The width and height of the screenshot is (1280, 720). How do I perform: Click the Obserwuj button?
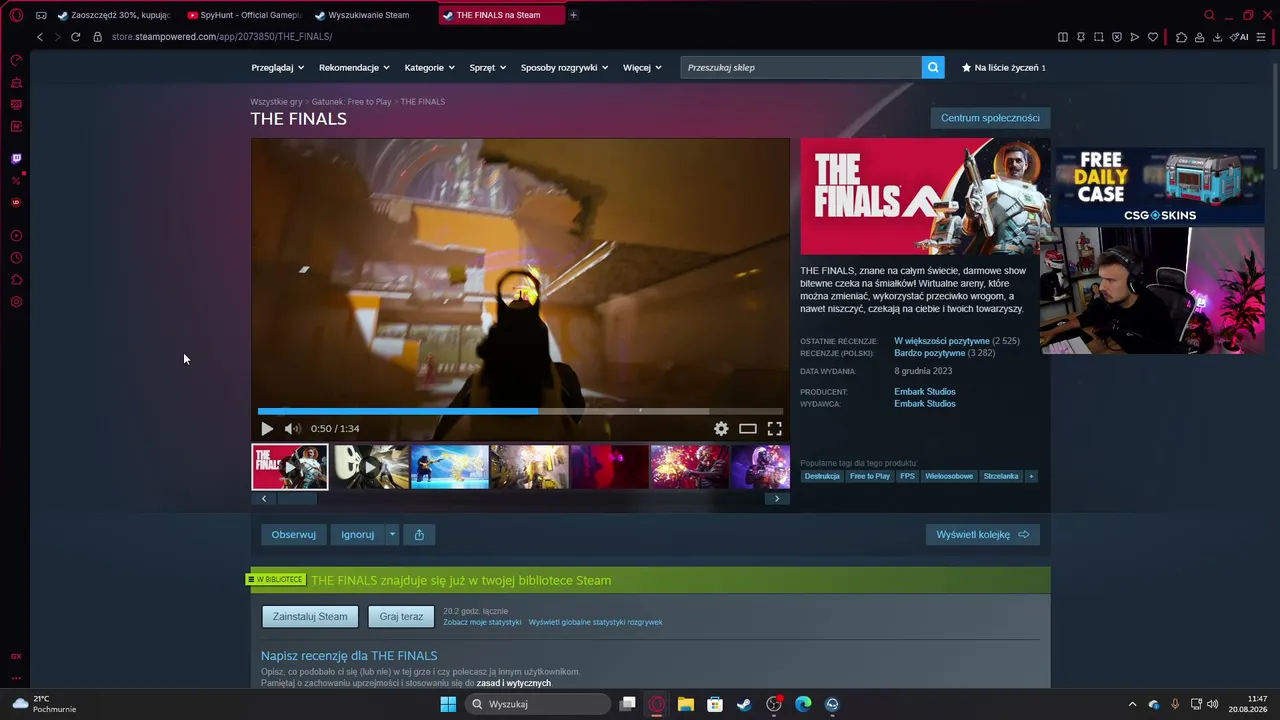tap(293, 535)
